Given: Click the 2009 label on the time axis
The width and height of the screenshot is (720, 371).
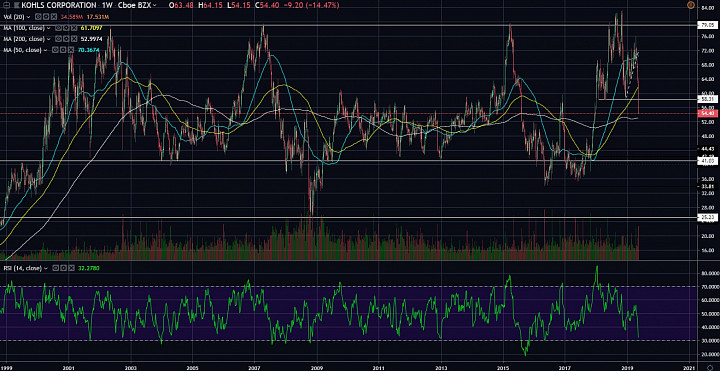Looking at the screenshot, I should tap(316, 367).
